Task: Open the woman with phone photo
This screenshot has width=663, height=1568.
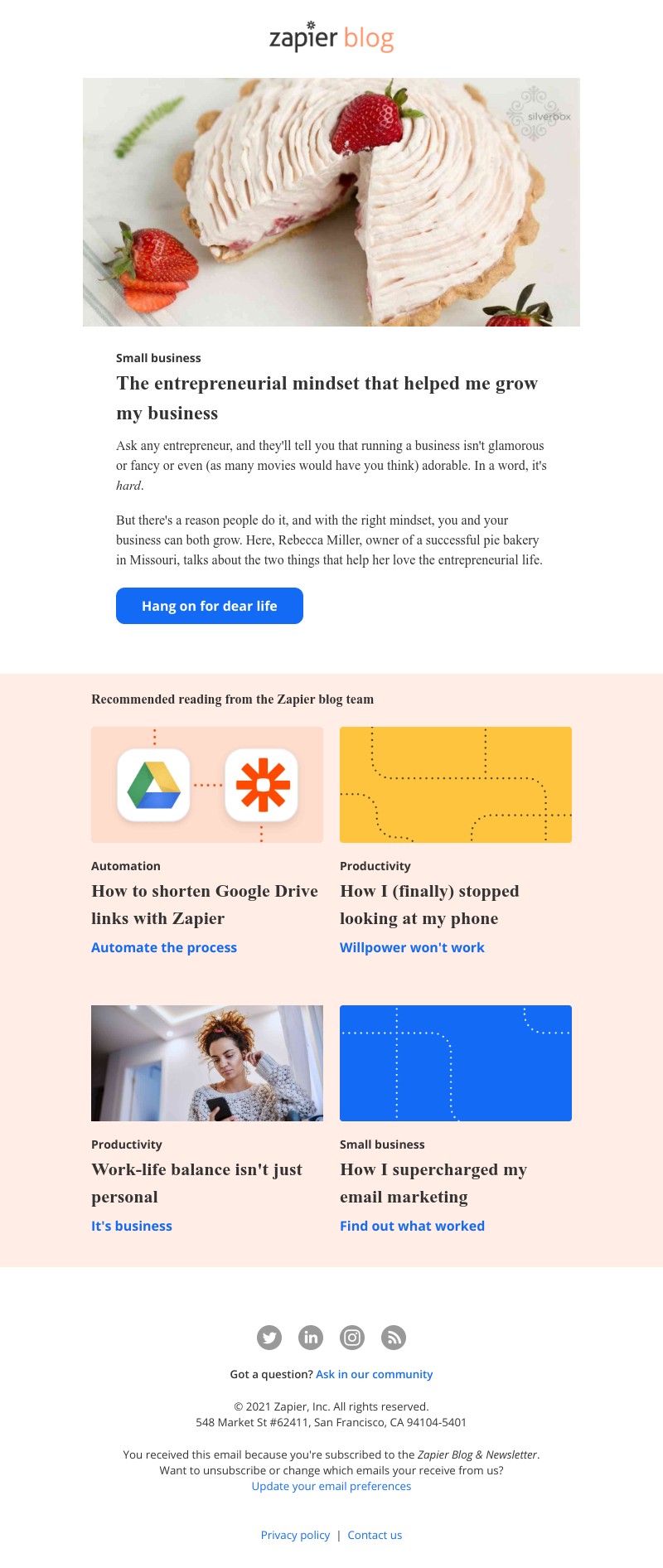Action: (x=207, y=1063)
